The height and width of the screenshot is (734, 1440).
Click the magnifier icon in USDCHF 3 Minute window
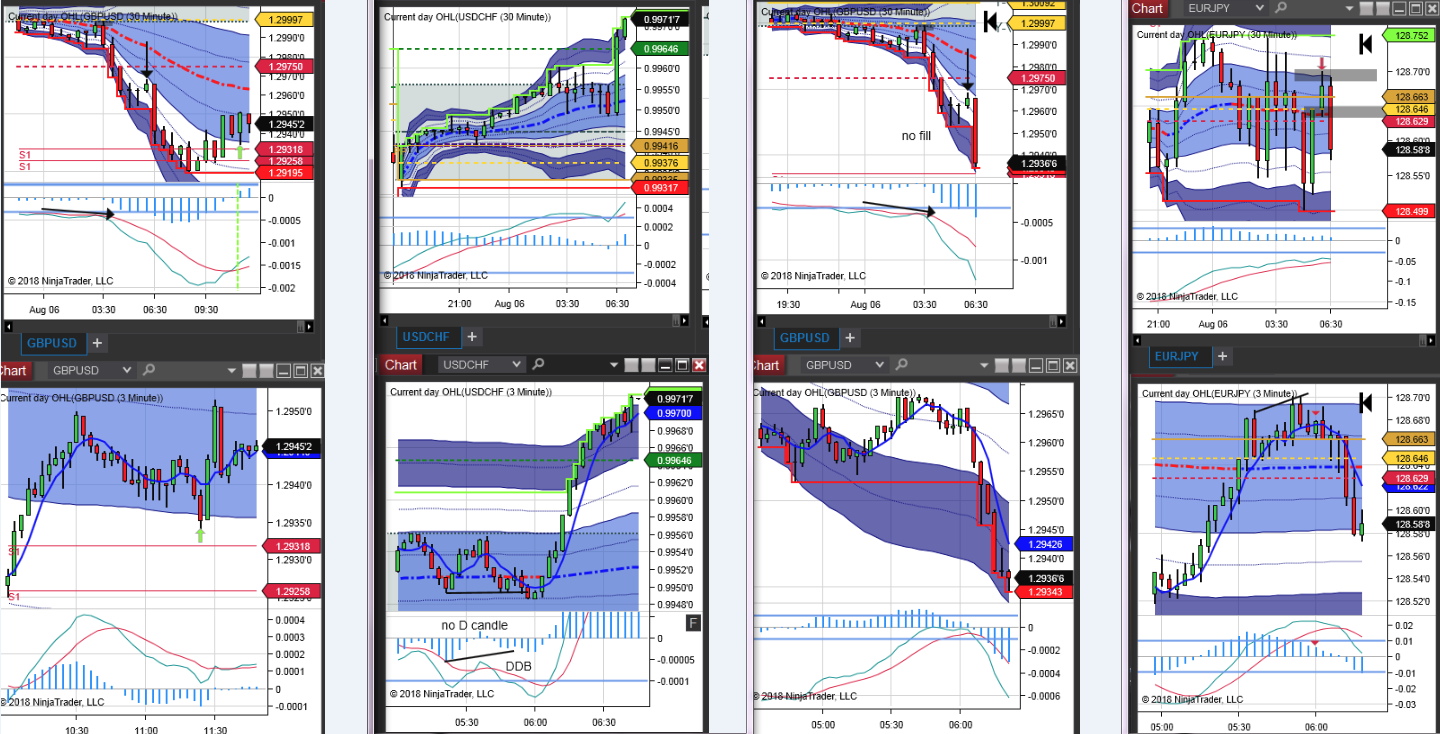[x=538, y=365]
